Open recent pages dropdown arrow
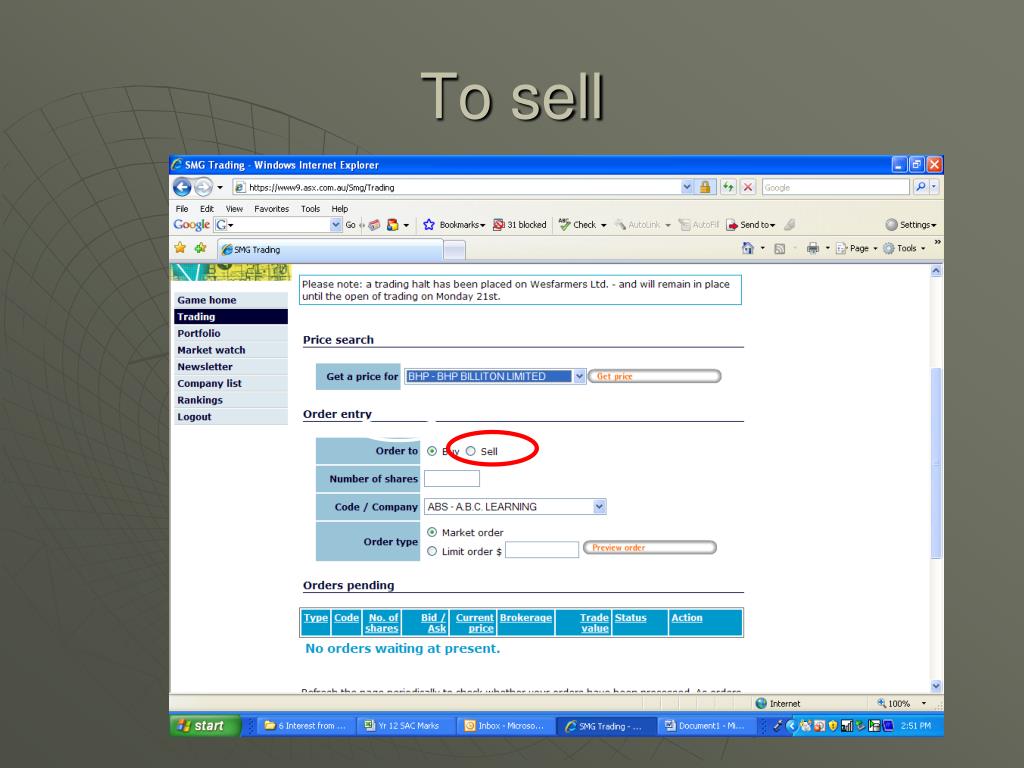The width and height of the screenshot is (1024, 768). pyautogui.click(x=220, y=188)
